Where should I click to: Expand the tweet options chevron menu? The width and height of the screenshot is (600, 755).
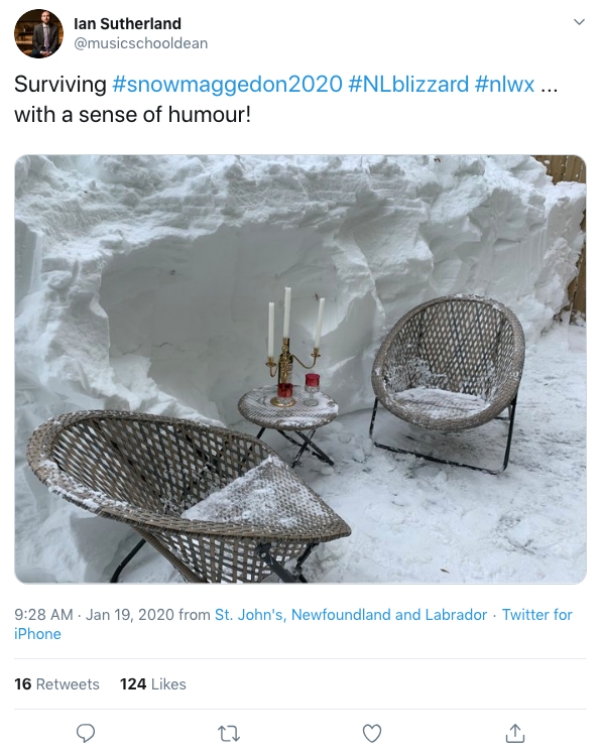coord(580,22)
